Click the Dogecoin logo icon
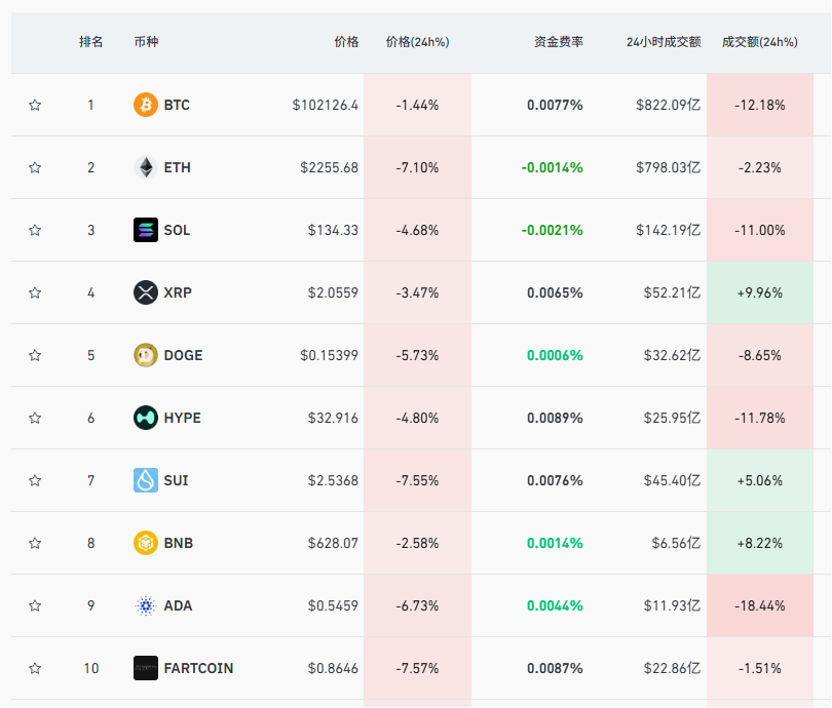832x708 pixels. (x=146, y=355)
